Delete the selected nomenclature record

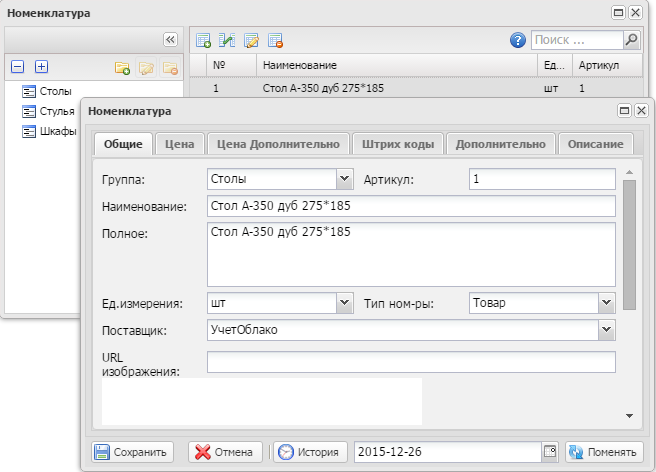click(x=275, y=40)
